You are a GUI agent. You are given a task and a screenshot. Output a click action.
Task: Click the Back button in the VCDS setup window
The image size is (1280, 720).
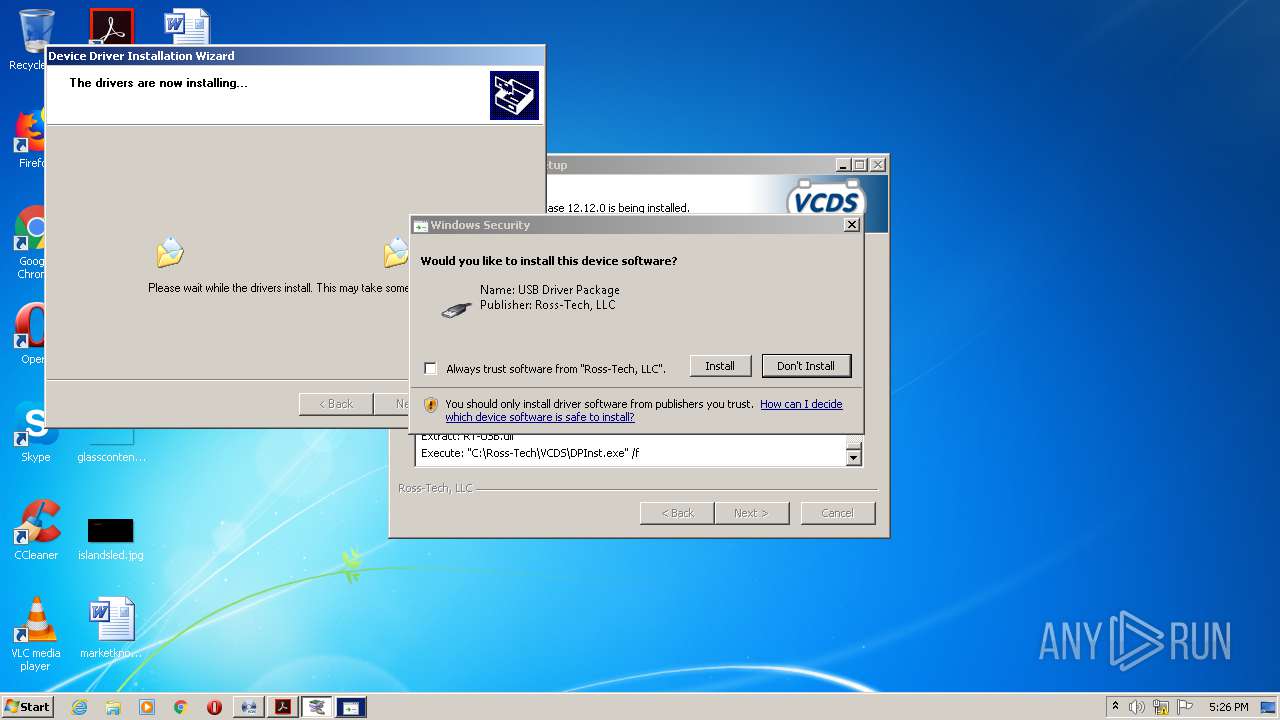pos(677,513)
